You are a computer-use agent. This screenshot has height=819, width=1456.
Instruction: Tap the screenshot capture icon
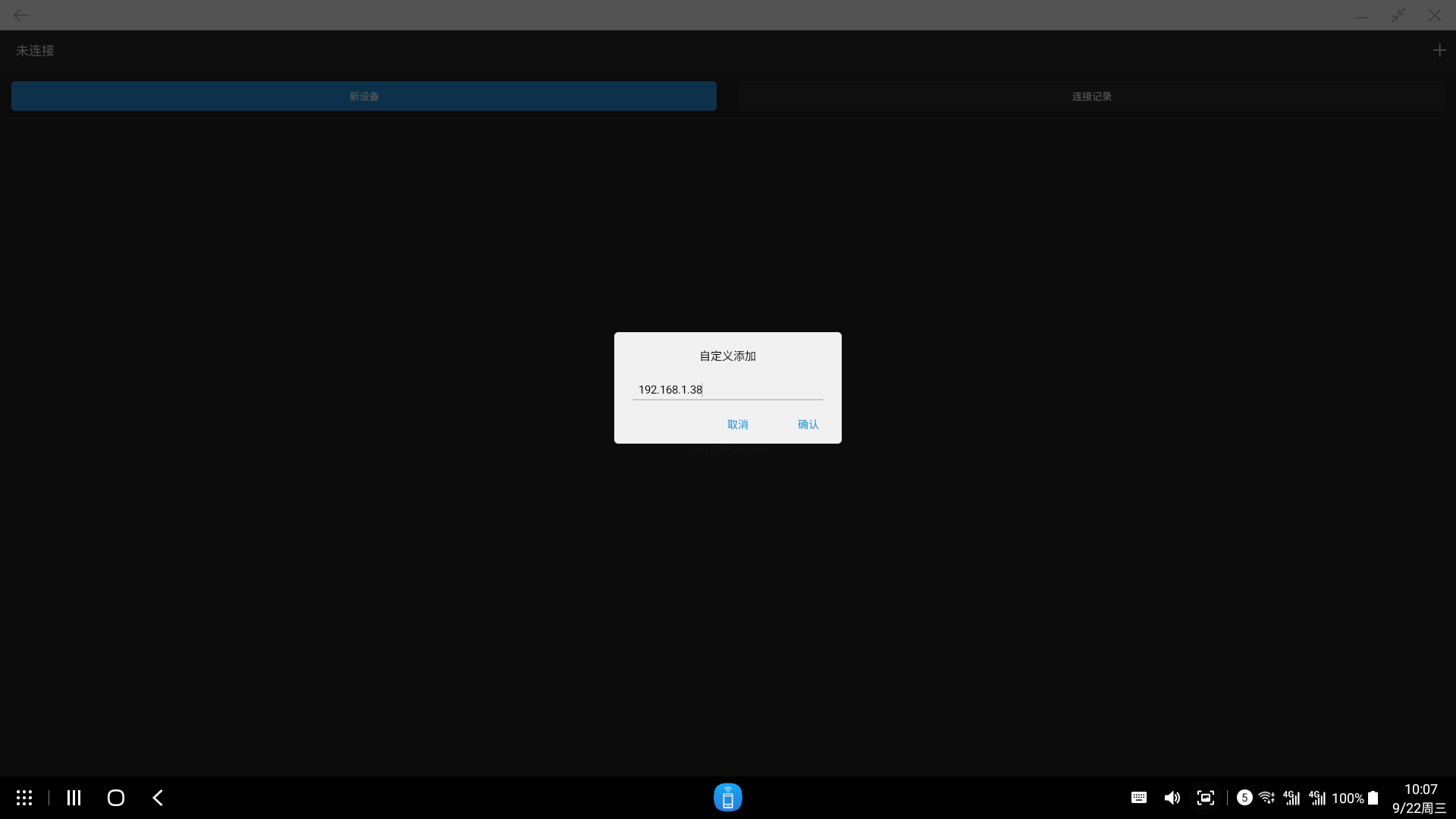1206,798
